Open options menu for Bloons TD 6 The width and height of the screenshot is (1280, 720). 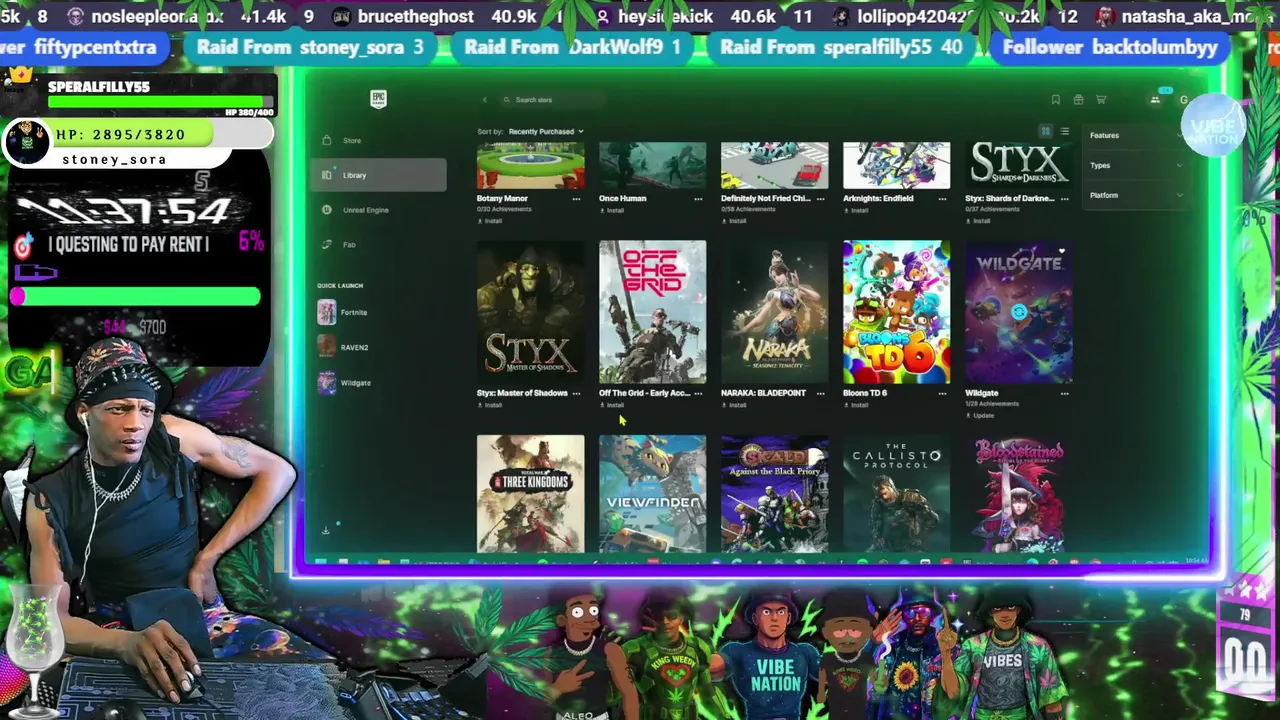(x=942, y=394)
